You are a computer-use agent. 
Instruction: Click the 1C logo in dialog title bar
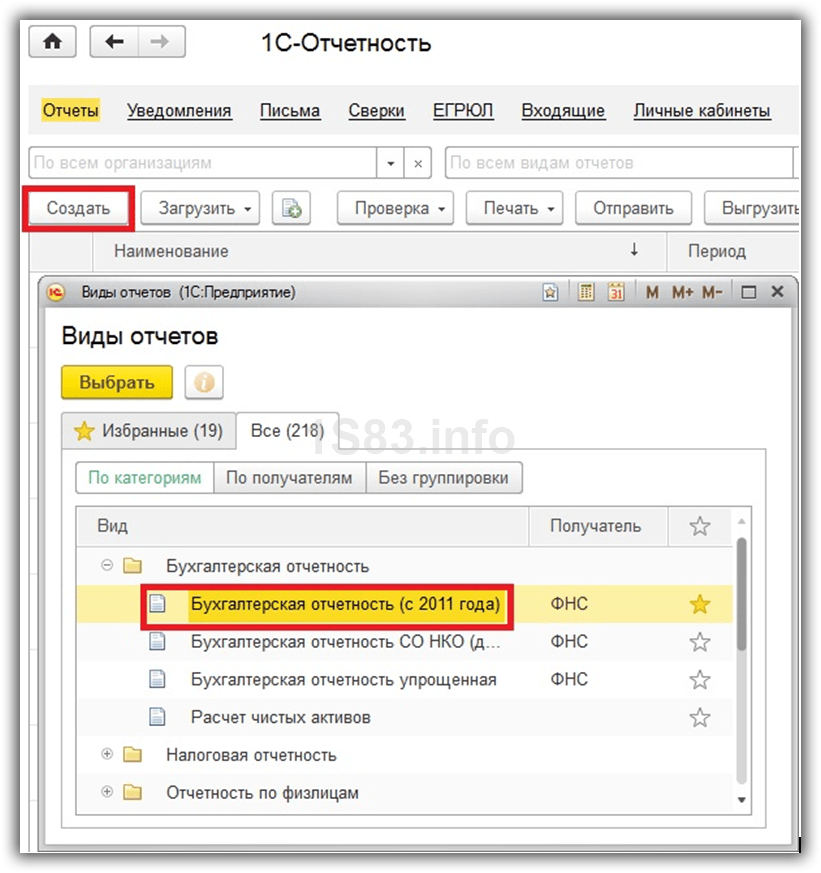[56, 292]
